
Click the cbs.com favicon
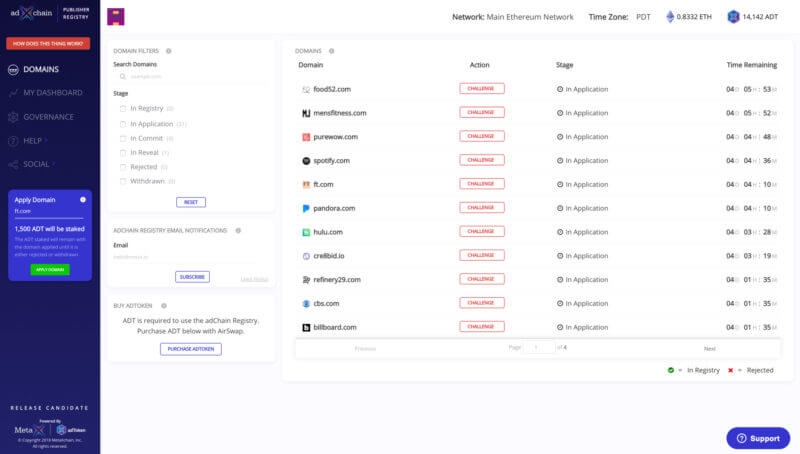pos(306,304)
